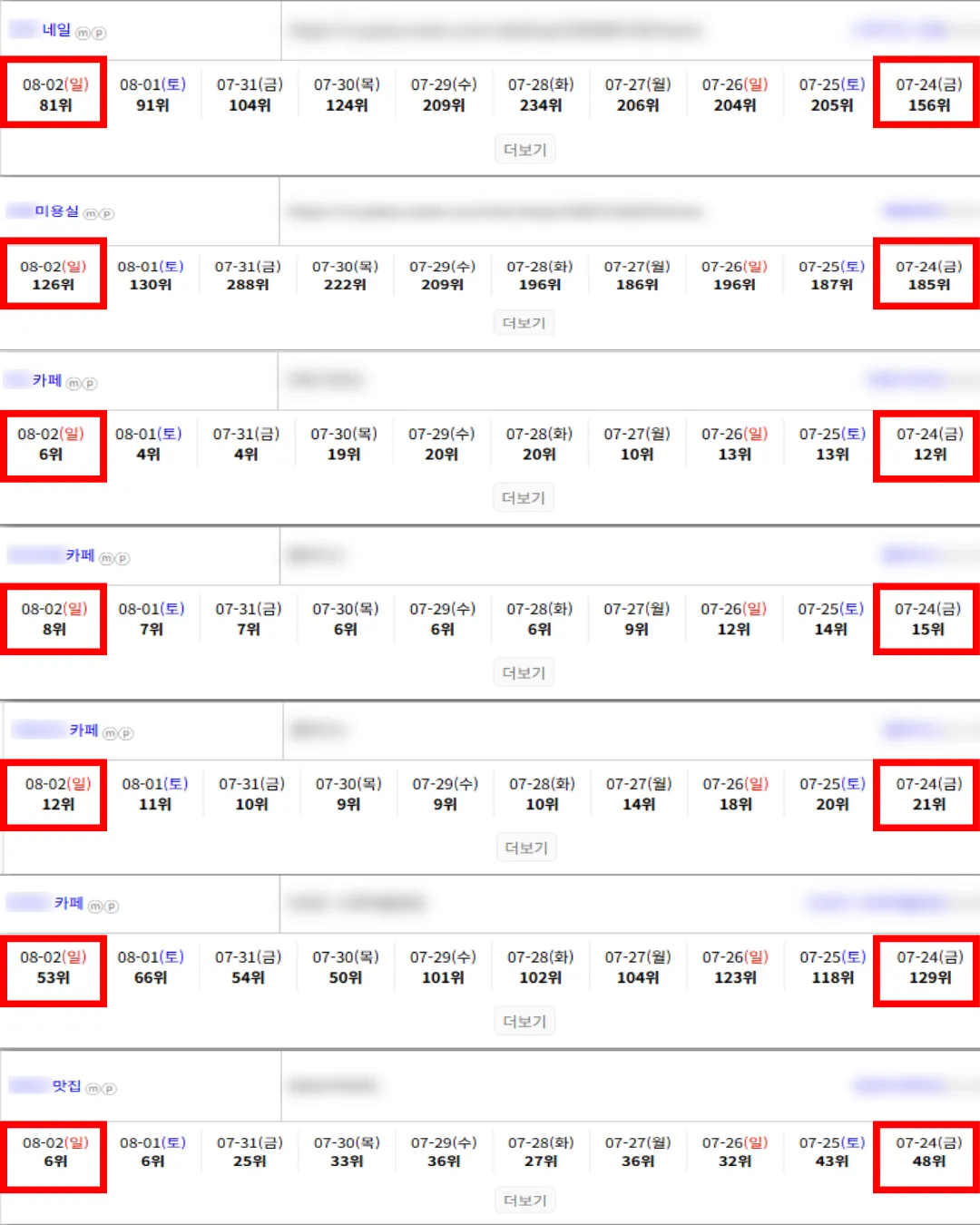Open the 네일 keyword link

coord(56,30)
